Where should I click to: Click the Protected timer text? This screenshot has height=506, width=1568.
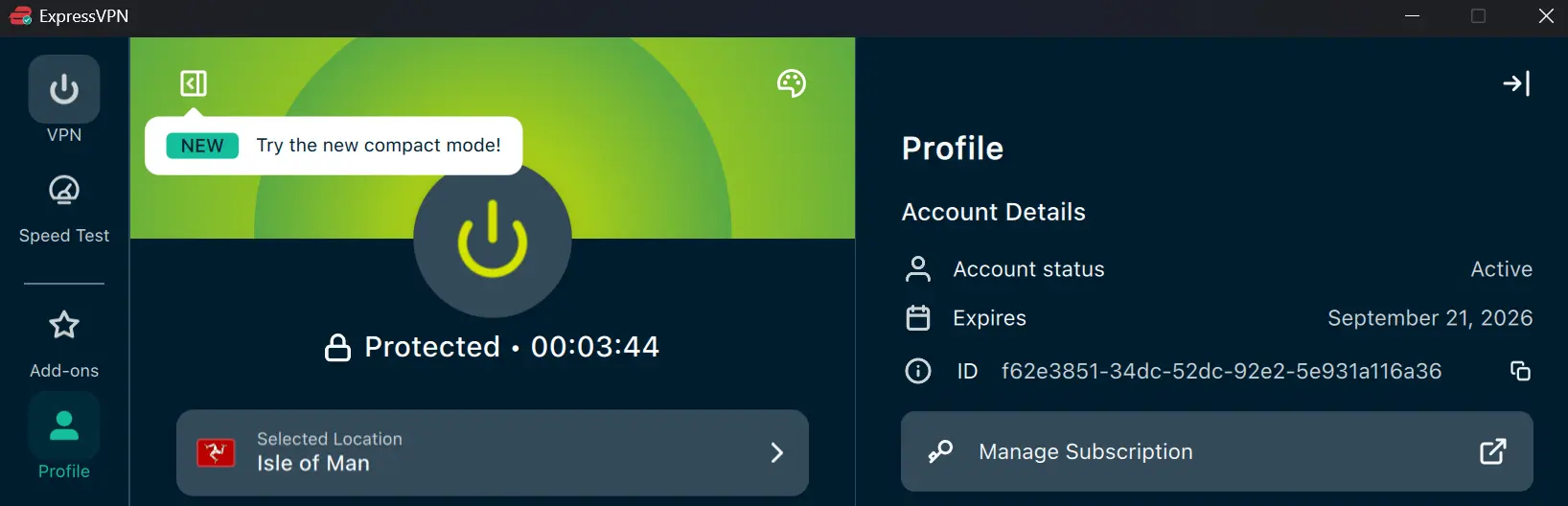[x=512, y=347]
